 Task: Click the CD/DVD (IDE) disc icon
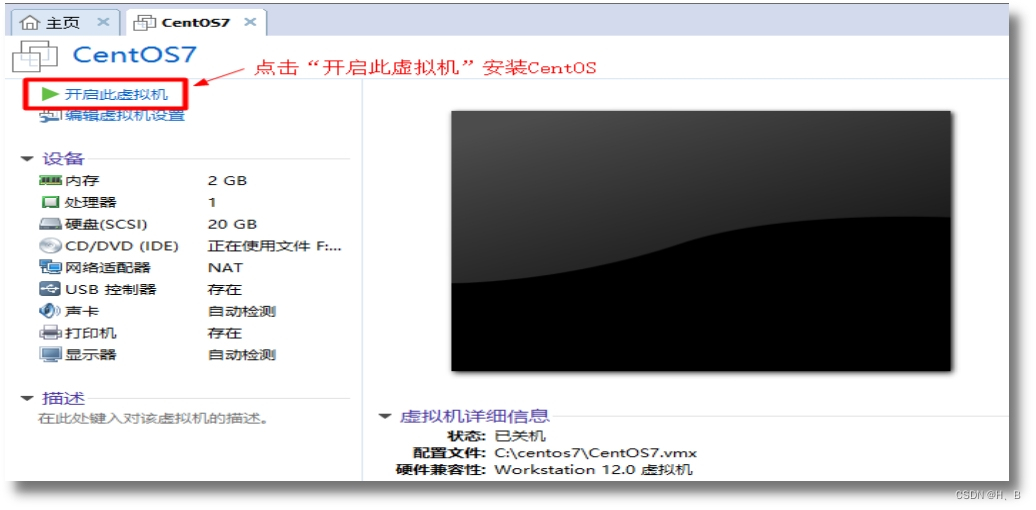coord(50,246)
